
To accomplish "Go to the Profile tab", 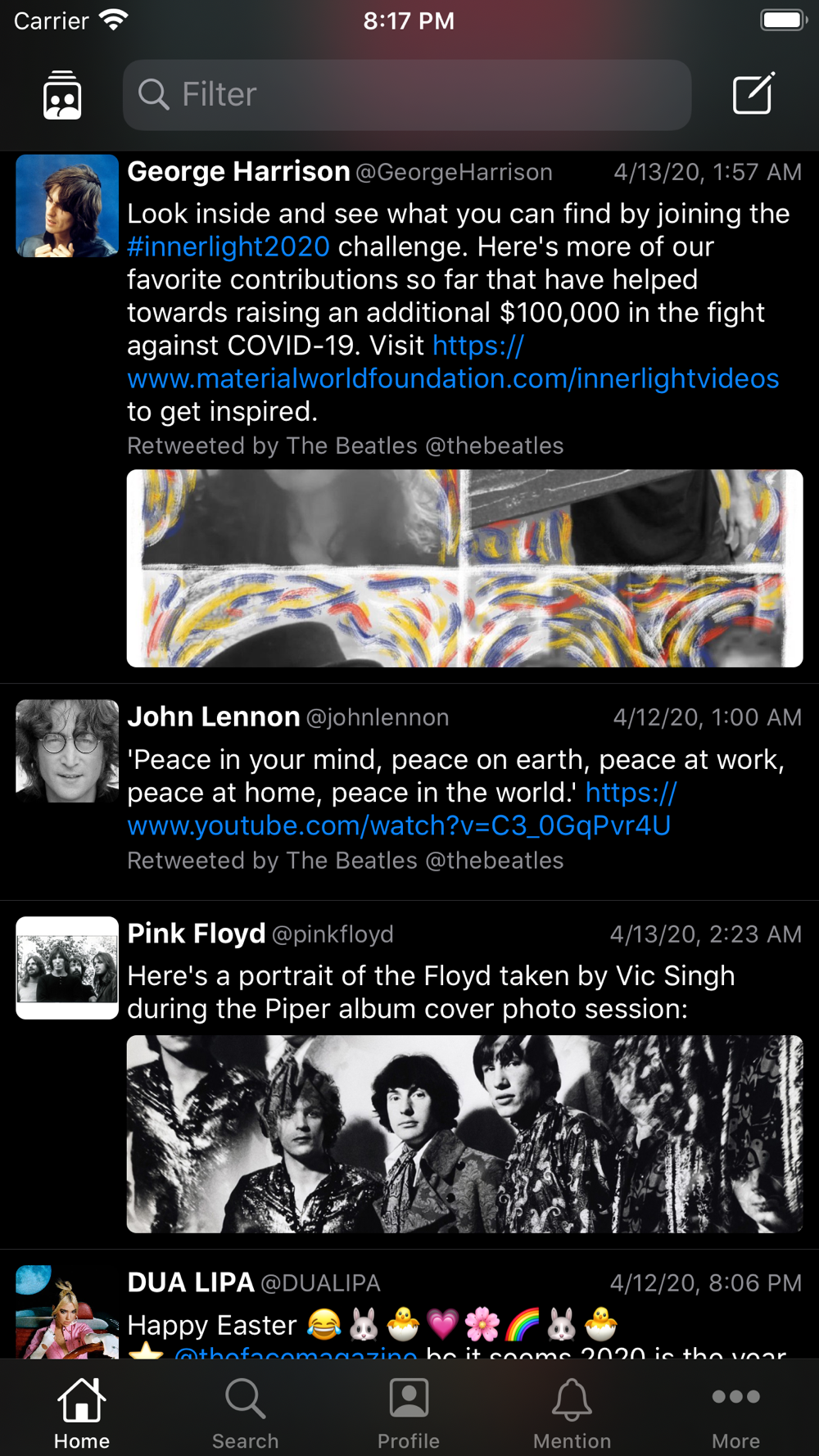I will point(409,1412).
